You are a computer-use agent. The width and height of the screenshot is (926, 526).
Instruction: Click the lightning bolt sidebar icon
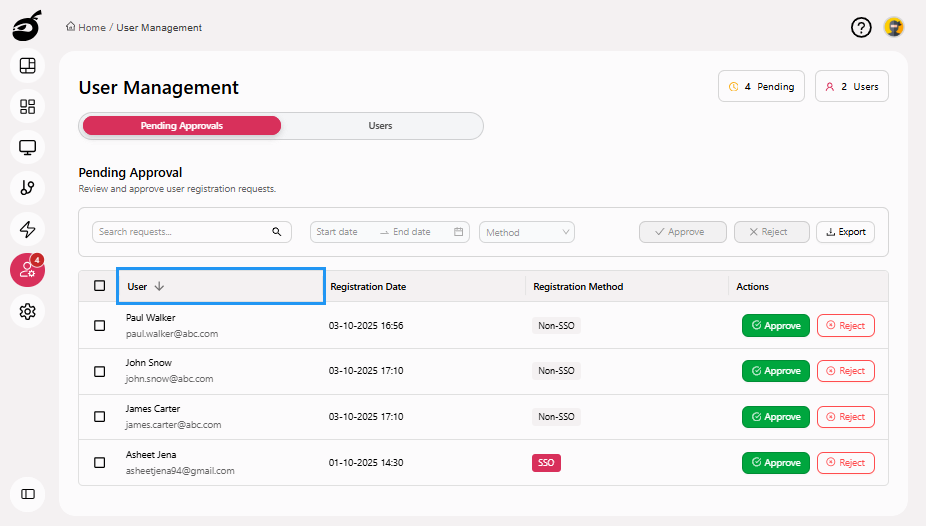click(x=28, y=229)
